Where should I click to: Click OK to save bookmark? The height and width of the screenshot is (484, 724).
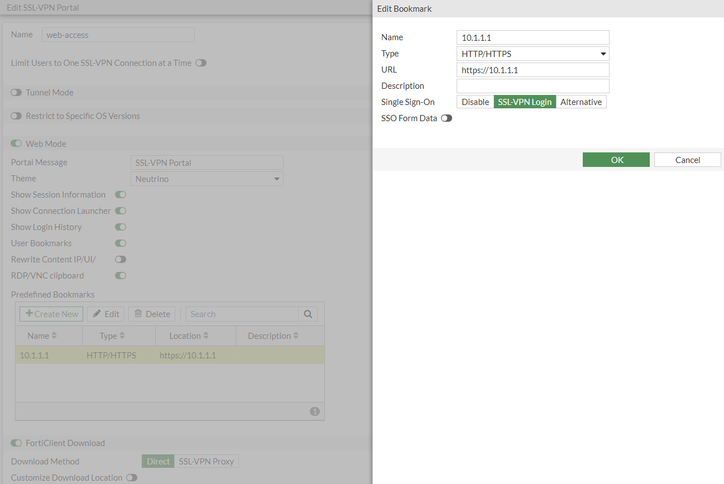pyautogui.click(x=616, y=160)
